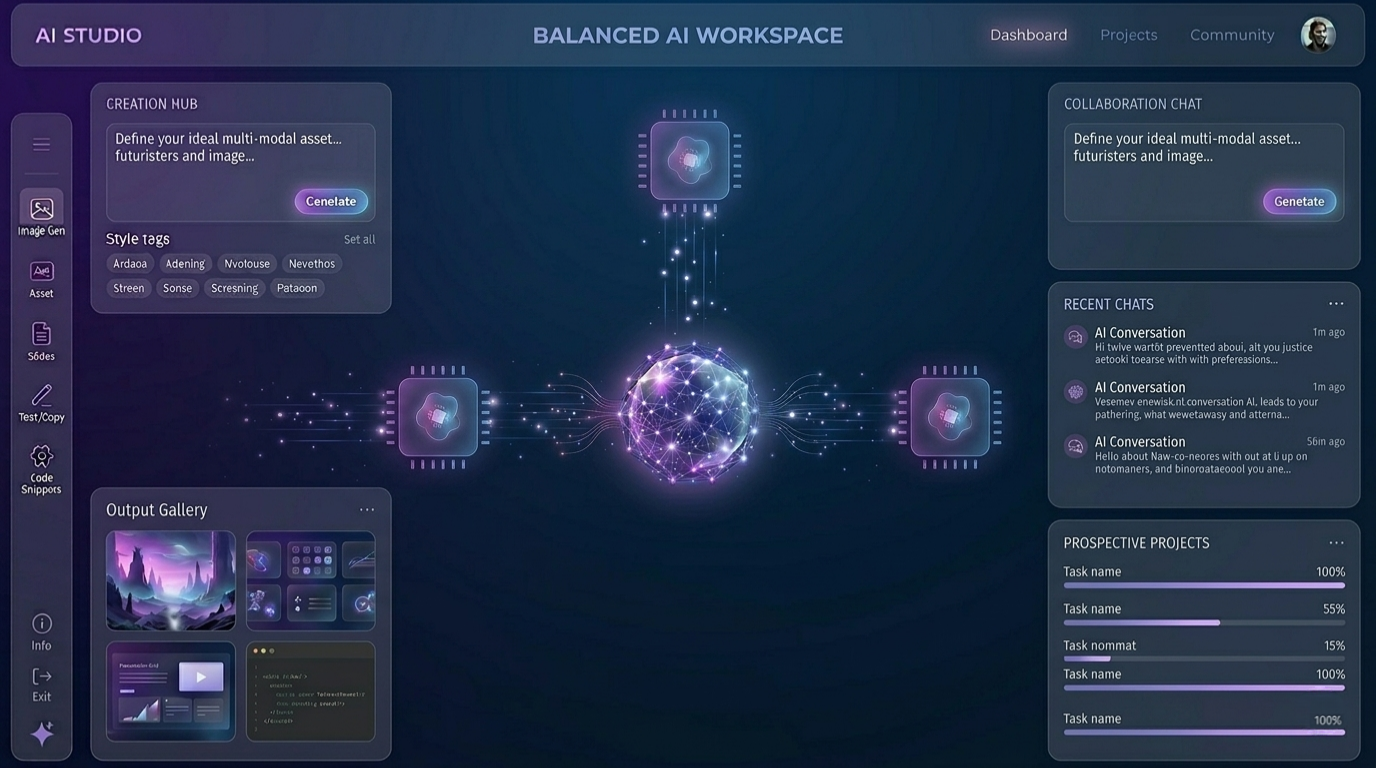Screen dimensions: 1376x768
Task: Open Output Gallery more options menu
Action: (x=367, y=510)
